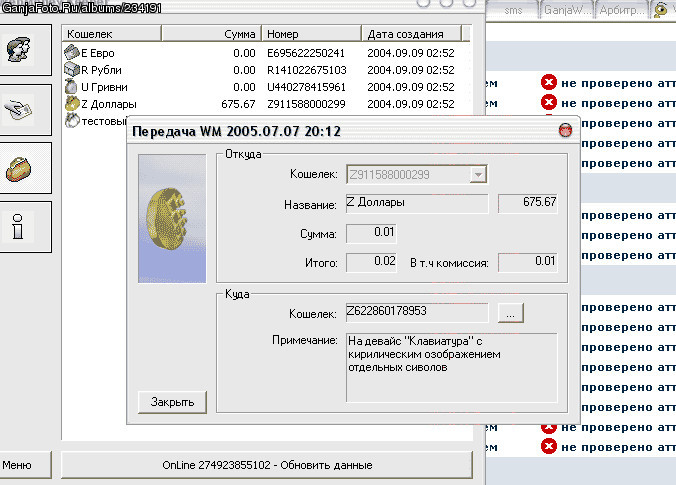Select wallet number U440278415961

(x=306, y=87)
